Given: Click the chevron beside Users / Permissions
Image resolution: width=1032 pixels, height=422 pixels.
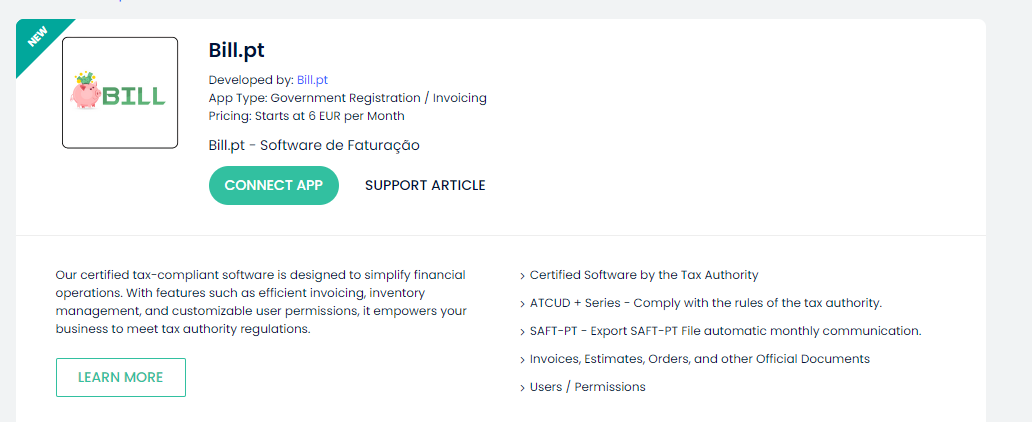Looking at the screenshot, I should tap(522, 388).
